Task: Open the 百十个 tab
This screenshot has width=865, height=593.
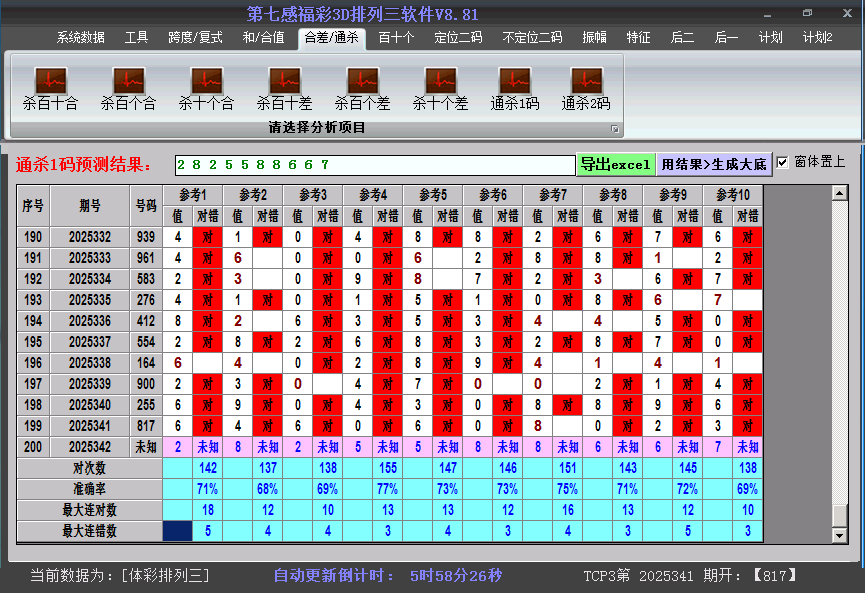Action: (x=396, y=38)
